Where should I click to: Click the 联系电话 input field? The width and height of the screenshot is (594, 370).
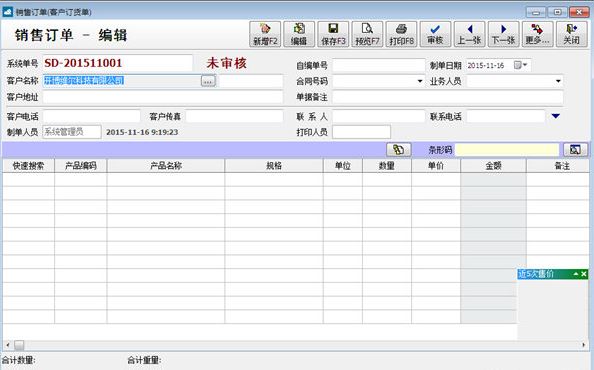506,116
